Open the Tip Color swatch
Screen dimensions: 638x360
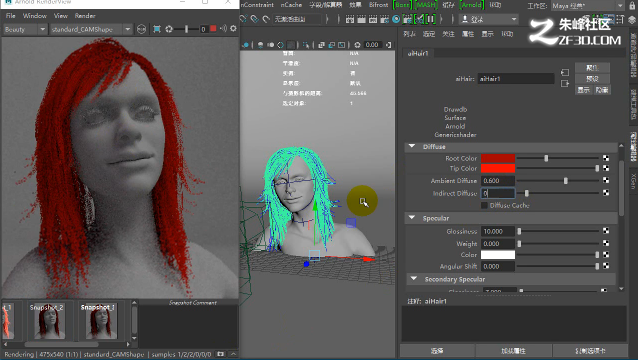click(498, 168)
